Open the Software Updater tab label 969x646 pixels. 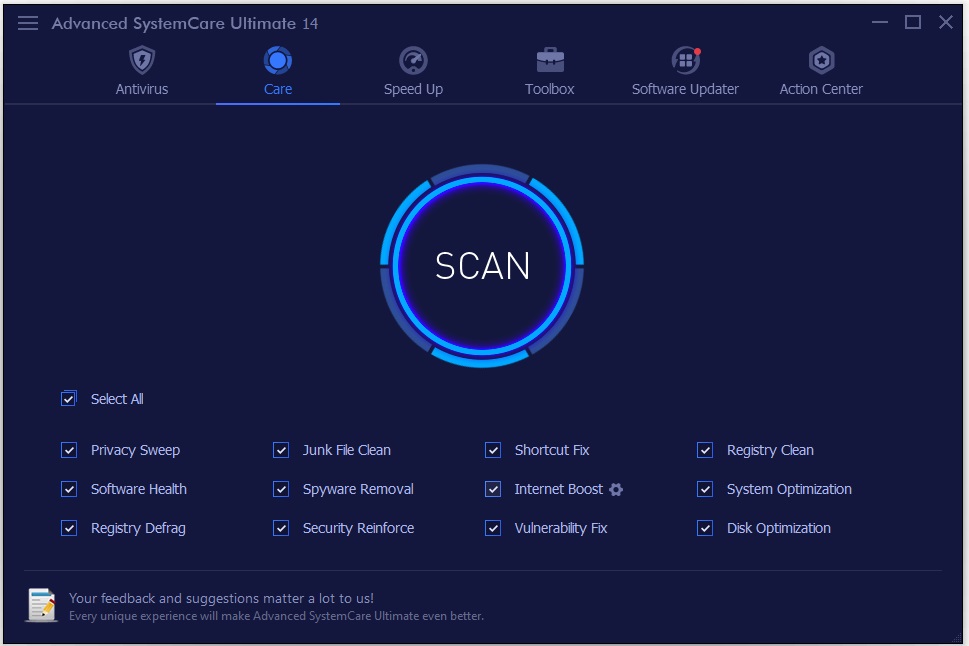pos(685,89)
